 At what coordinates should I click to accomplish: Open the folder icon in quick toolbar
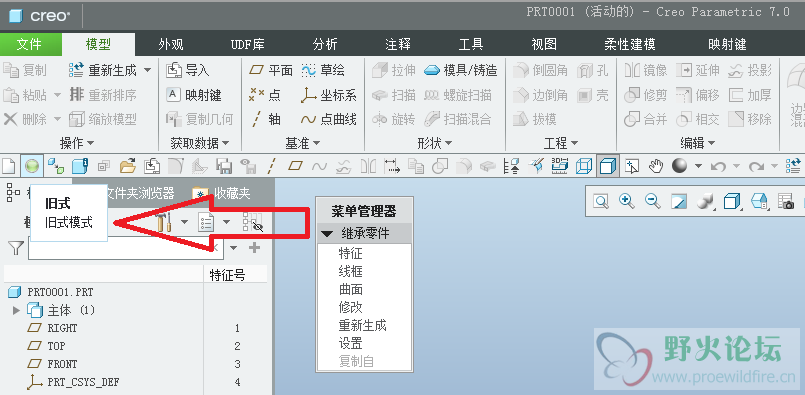click(127, 166)
